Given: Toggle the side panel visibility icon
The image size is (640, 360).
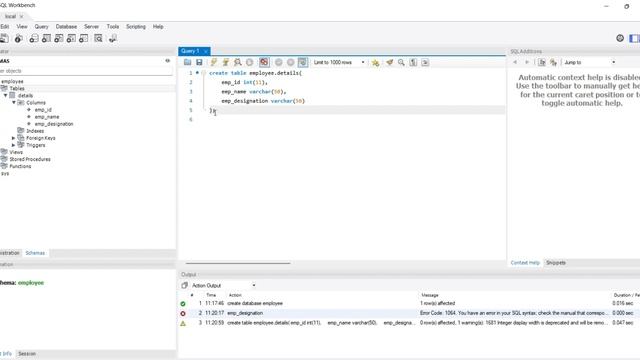Looking at the screenshot, I should tap(635, 38).
